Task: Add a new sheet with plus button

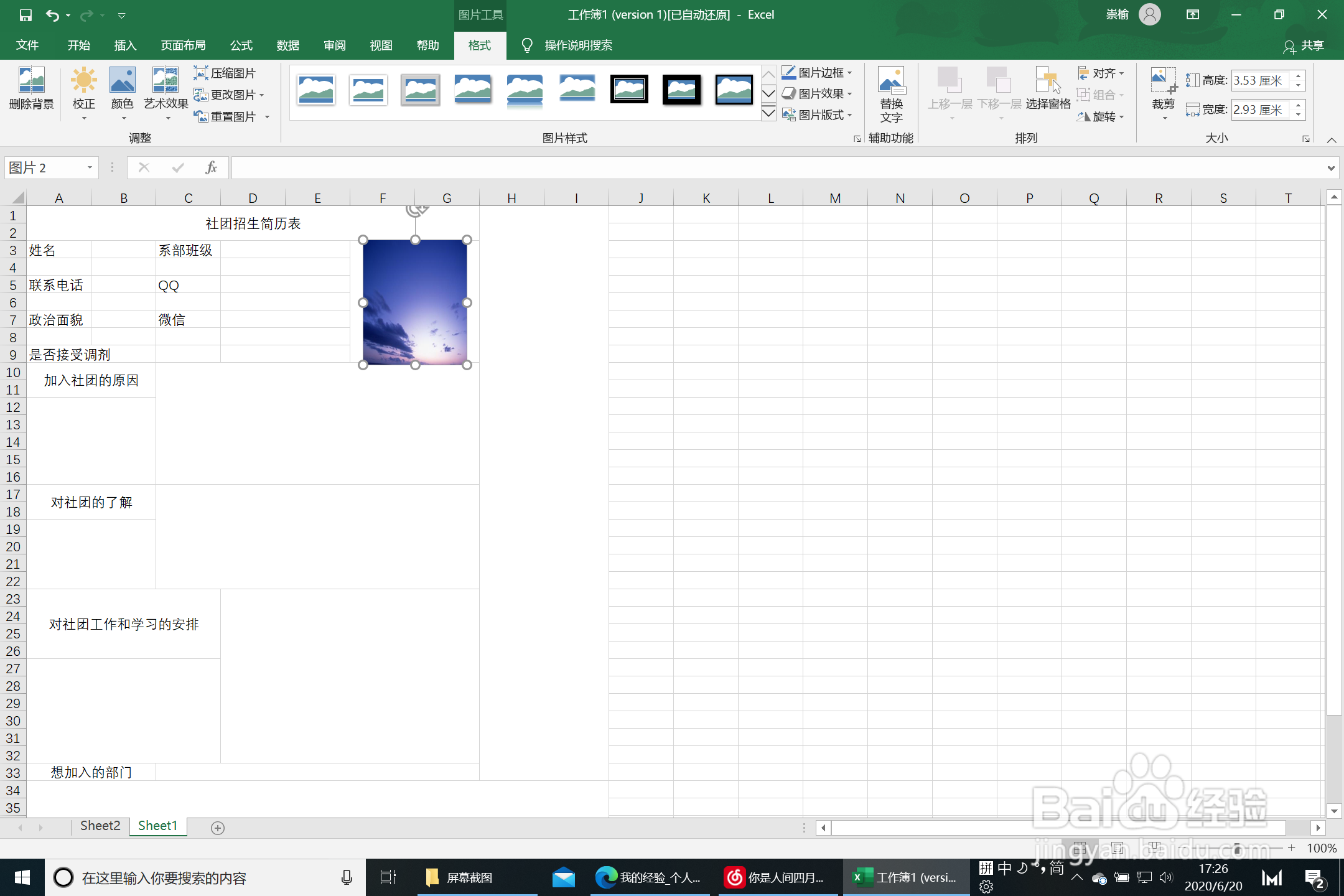Action: coord(218,828)
